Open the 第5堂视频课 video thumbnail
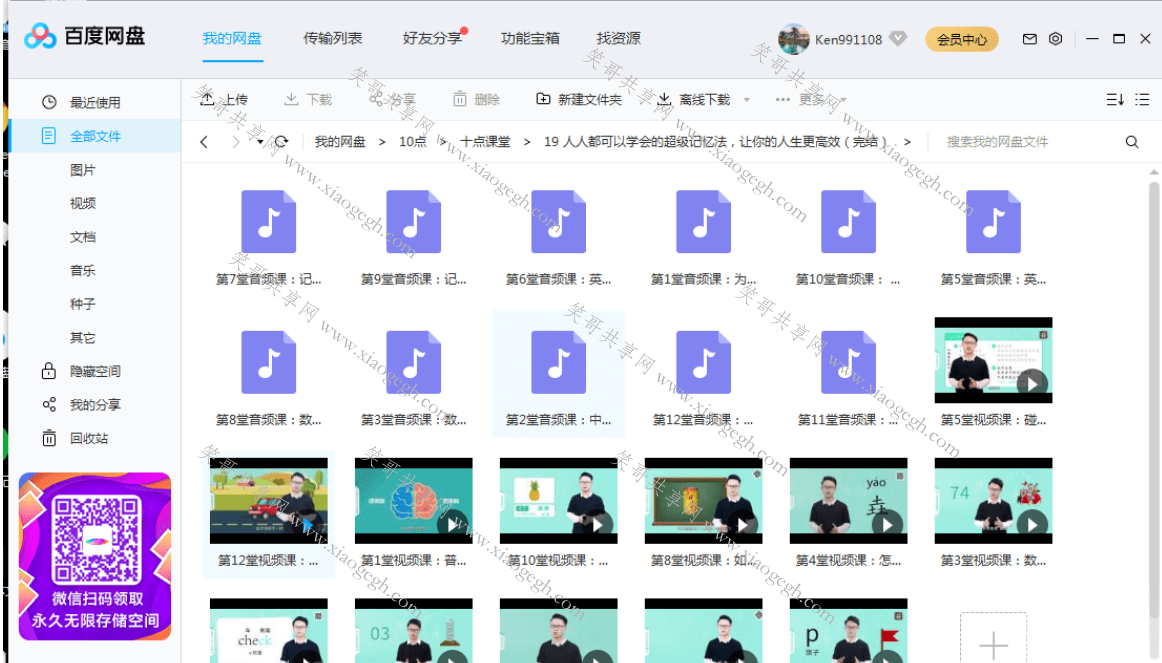The height and width of the screenshot is (663, 1162). [993, 360]
